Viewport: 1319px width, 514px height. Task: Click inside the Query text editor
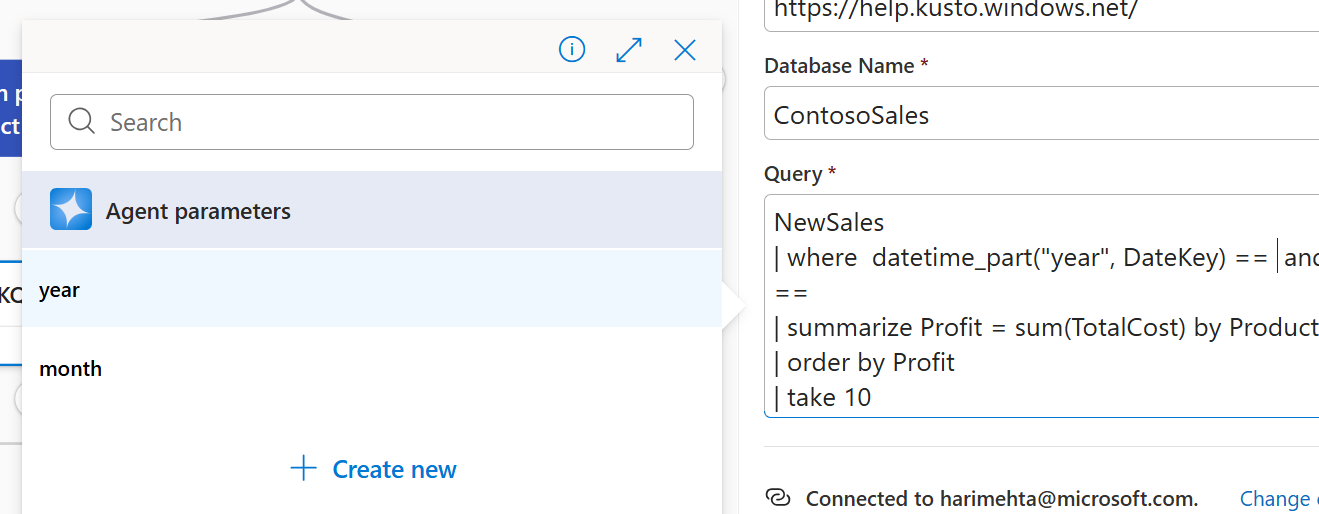click(1041, 305)
